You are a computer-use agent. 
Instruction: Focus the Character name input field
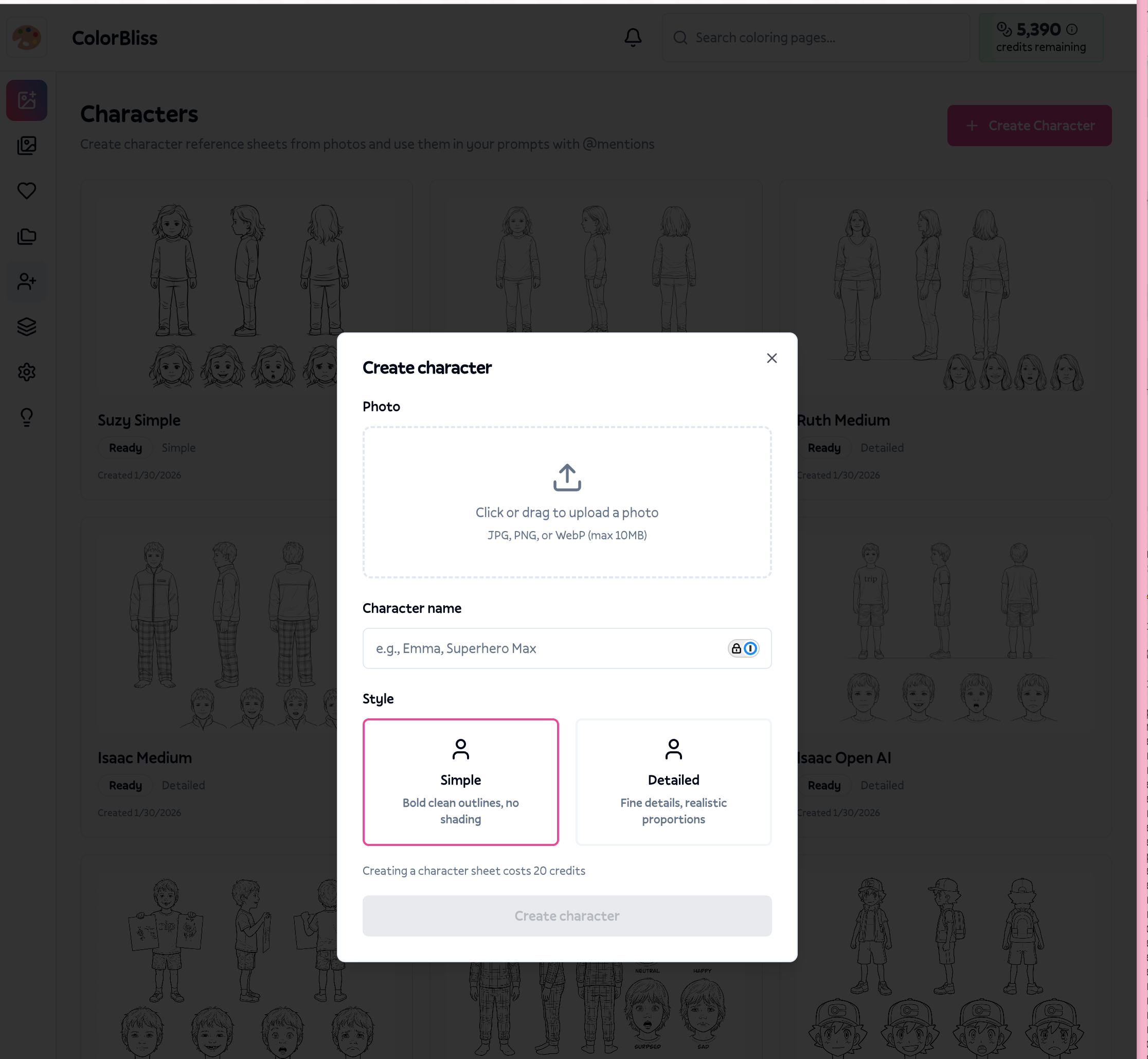[x=544, y=648]
